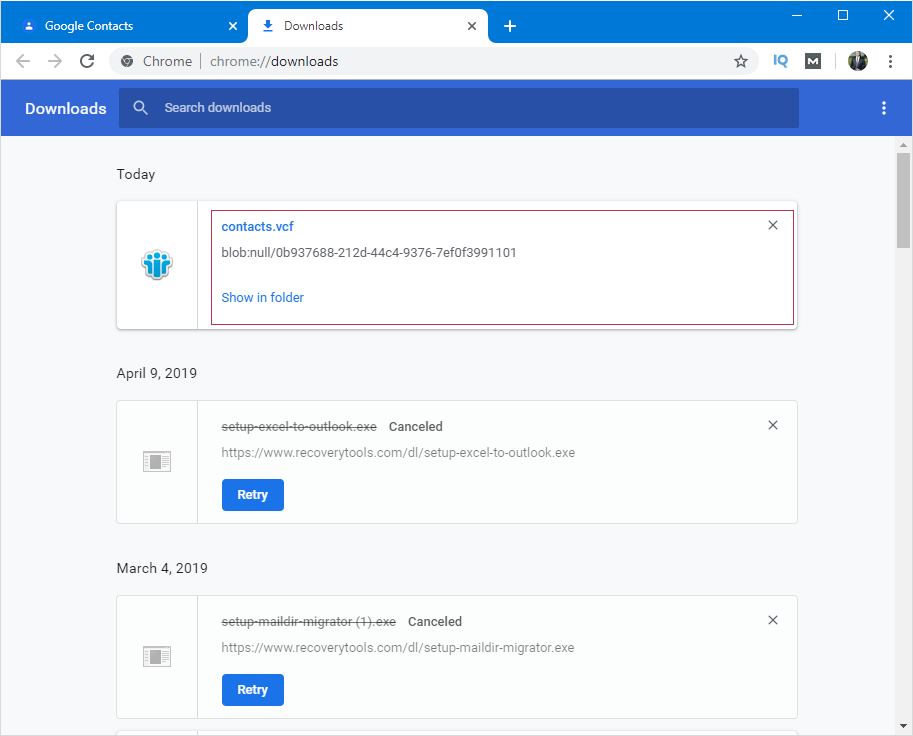Remove contacts.vcf from the list

(x=773, y=225)
